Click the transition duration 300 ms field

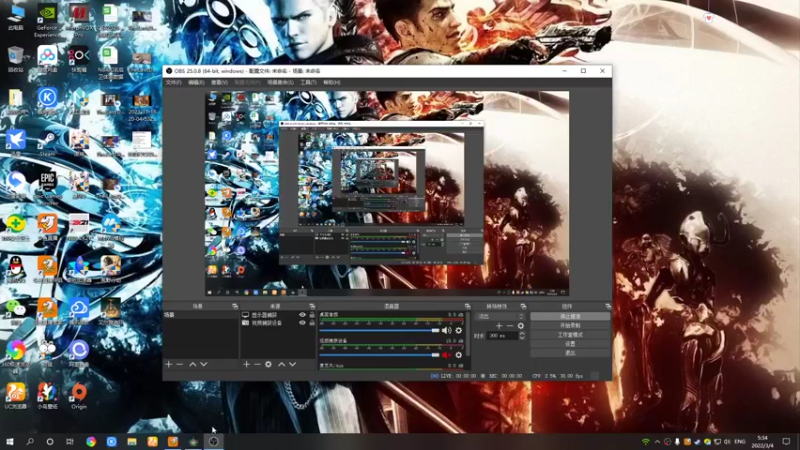pos(503,336)
